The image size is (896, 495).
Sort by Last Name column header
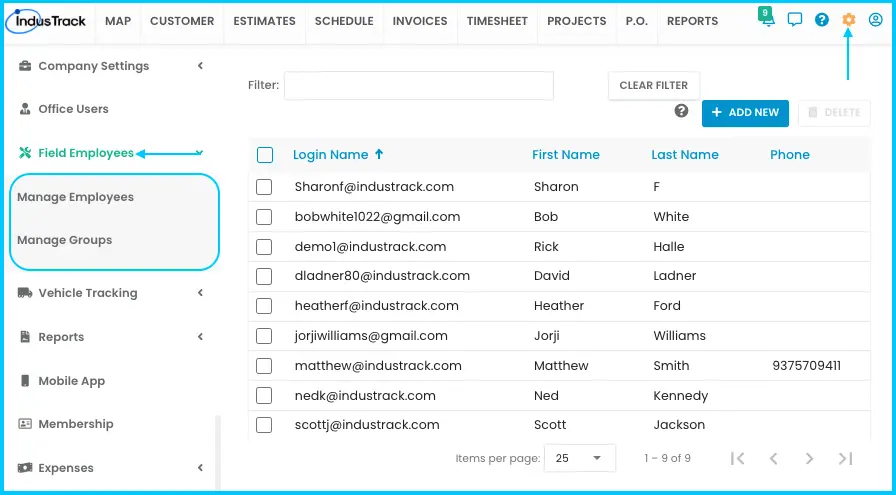tap(685, 154)
